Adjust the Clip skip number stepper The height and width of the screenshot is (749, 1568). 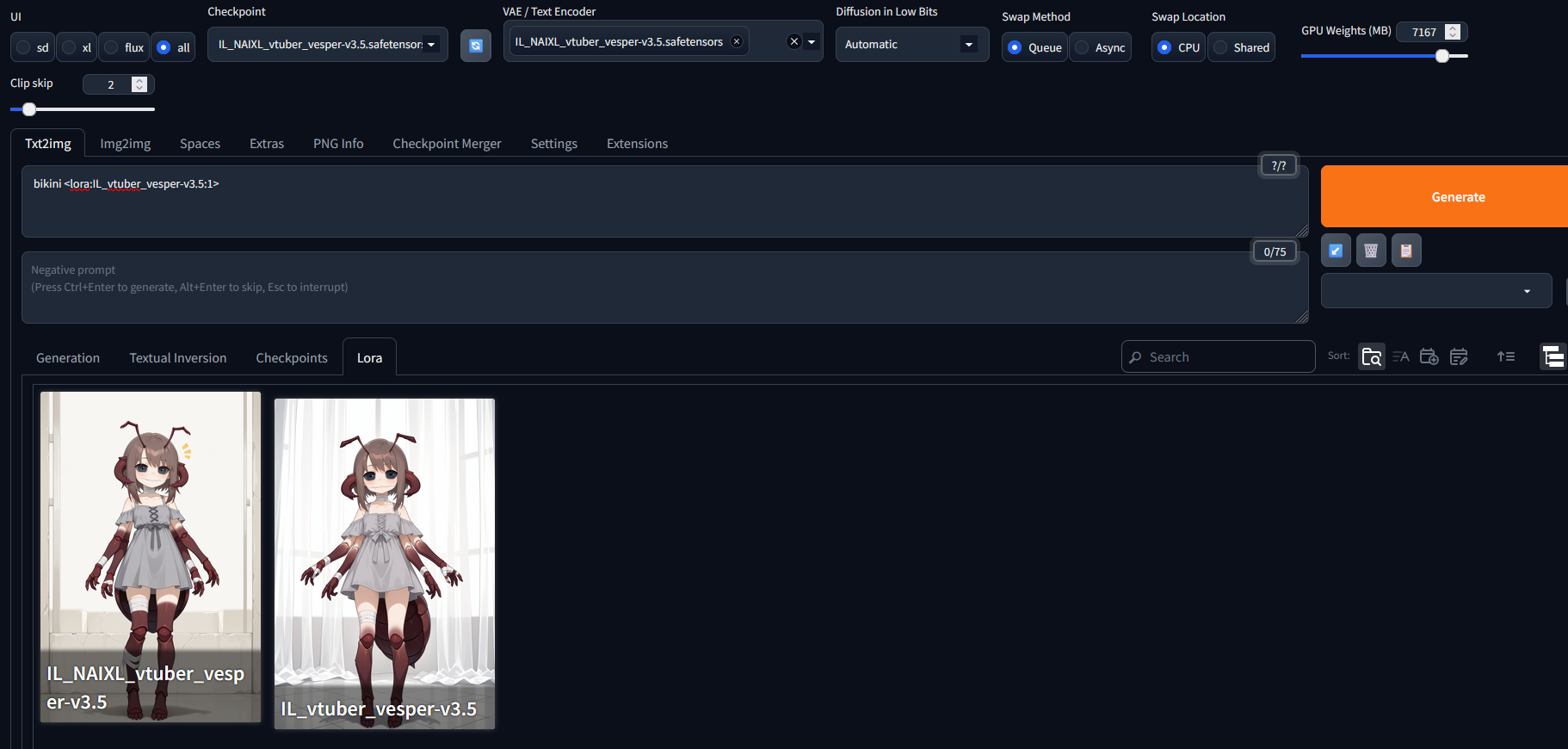tap(139, 84)
